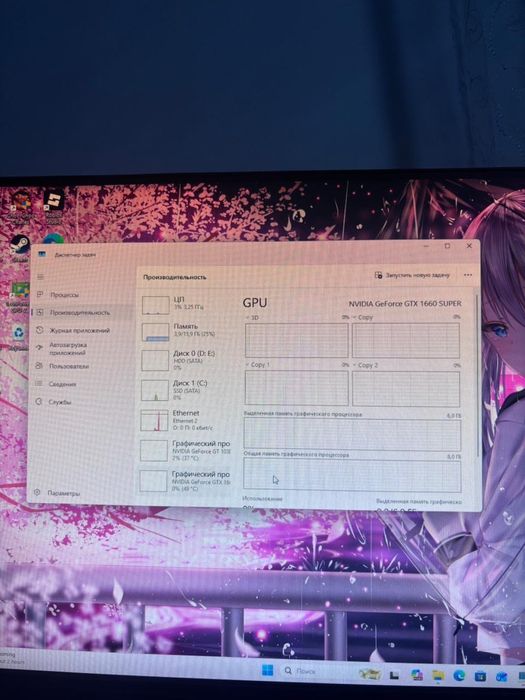Open Журнал приложений in the sidebar
Screen dimensions: 525x700
click(x=82, y=330)
